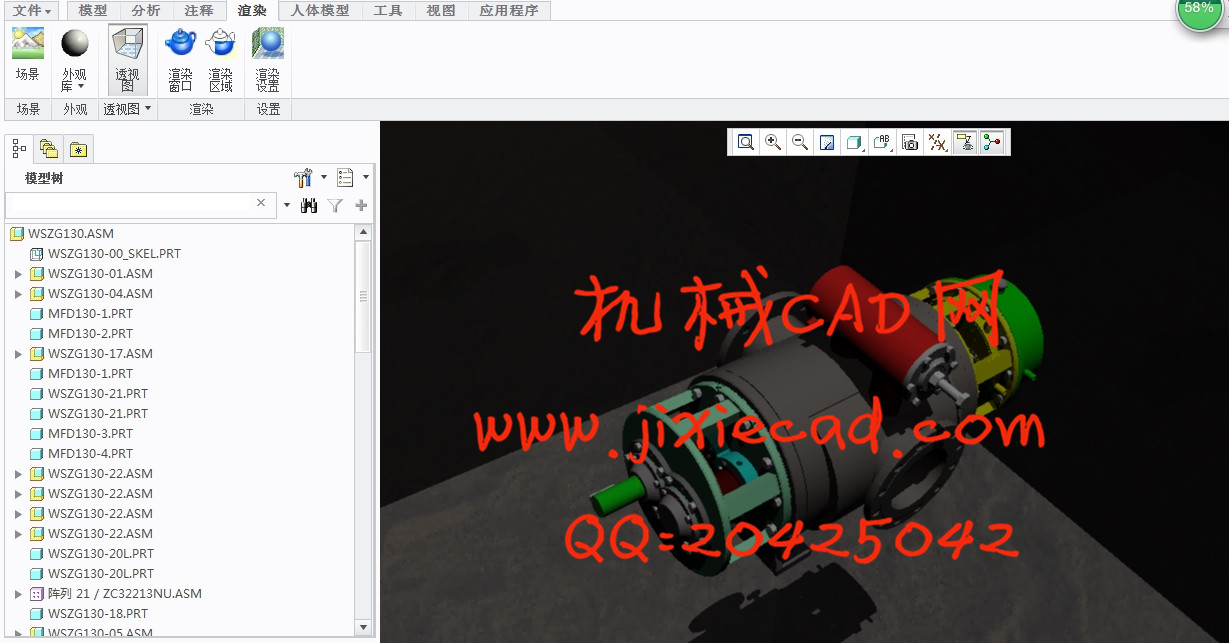Screen dimensions: 1229x643
Task: Switch to the 人体模型 ribbon tab
Action: [320, 11]
